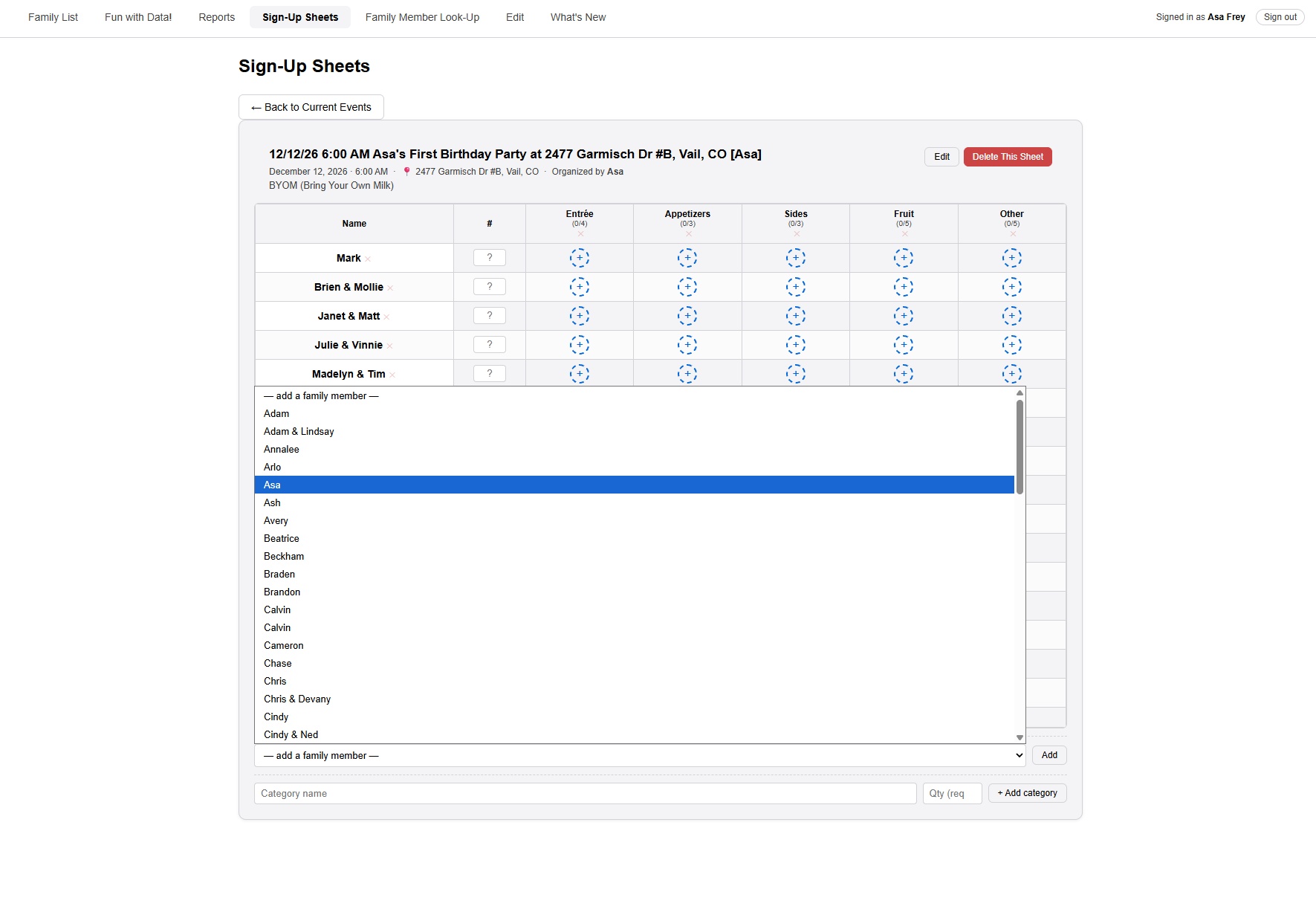Click the Add category button

1027,793
